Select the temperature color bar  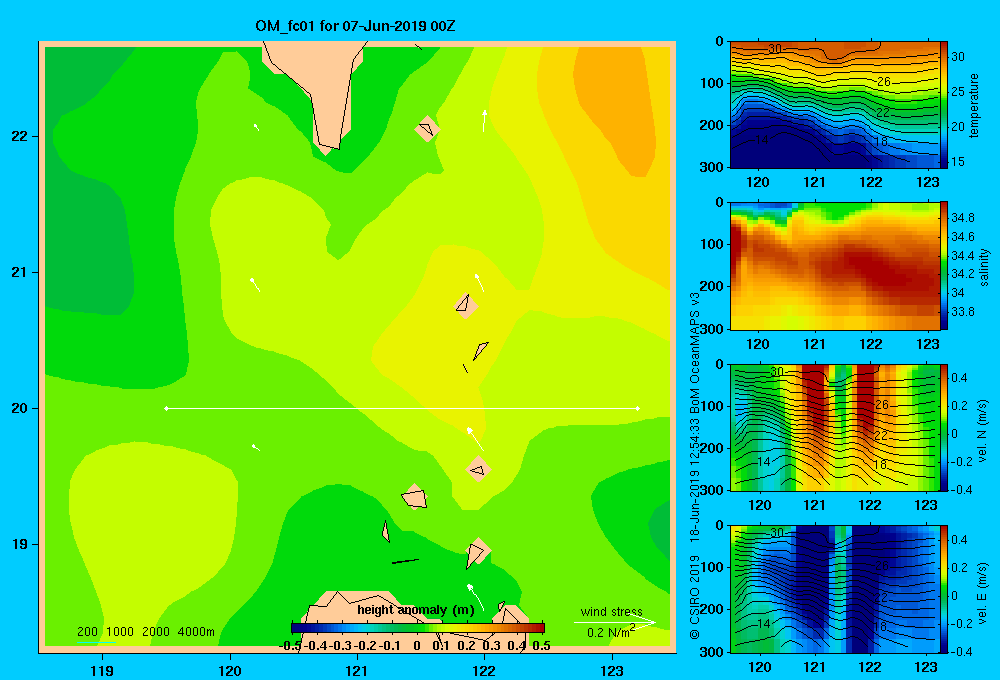pos(944,105)
